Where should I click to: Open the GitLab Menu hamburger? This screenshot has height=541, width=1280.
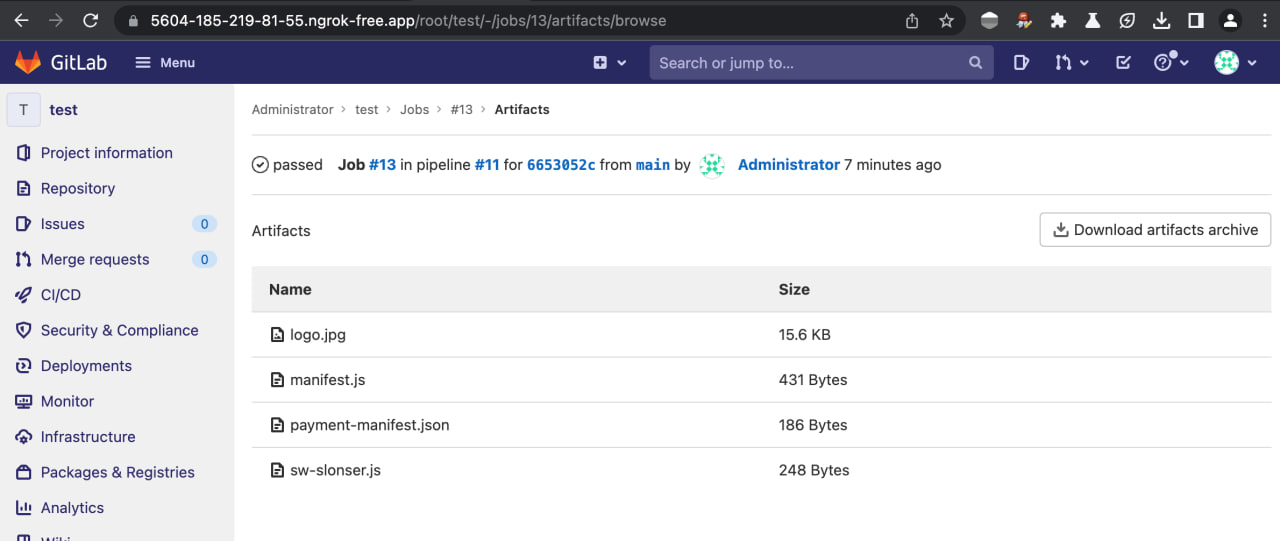pos(165,62)
